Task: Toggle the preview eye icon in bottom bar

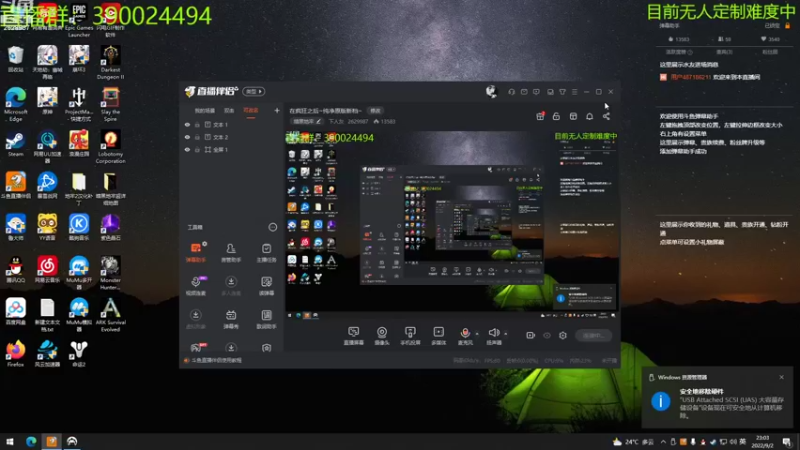Action: click(x=547, y=335)
